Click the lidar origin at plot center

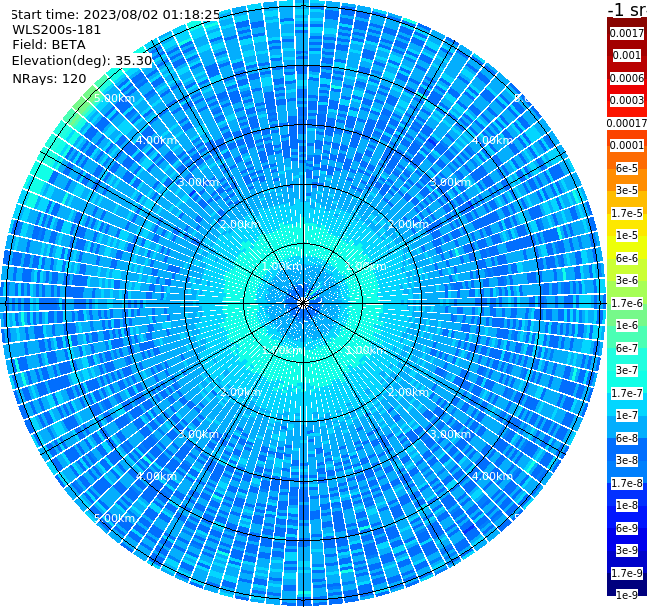click(x=303, y=303)
